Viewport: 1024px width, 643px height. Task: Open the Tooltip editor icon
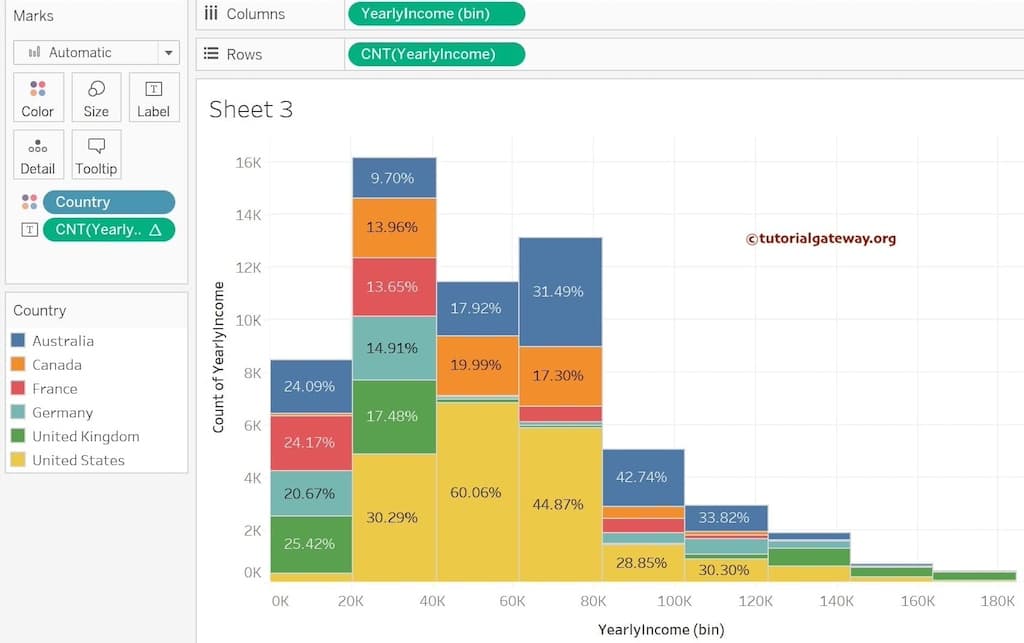coord(96,154)
